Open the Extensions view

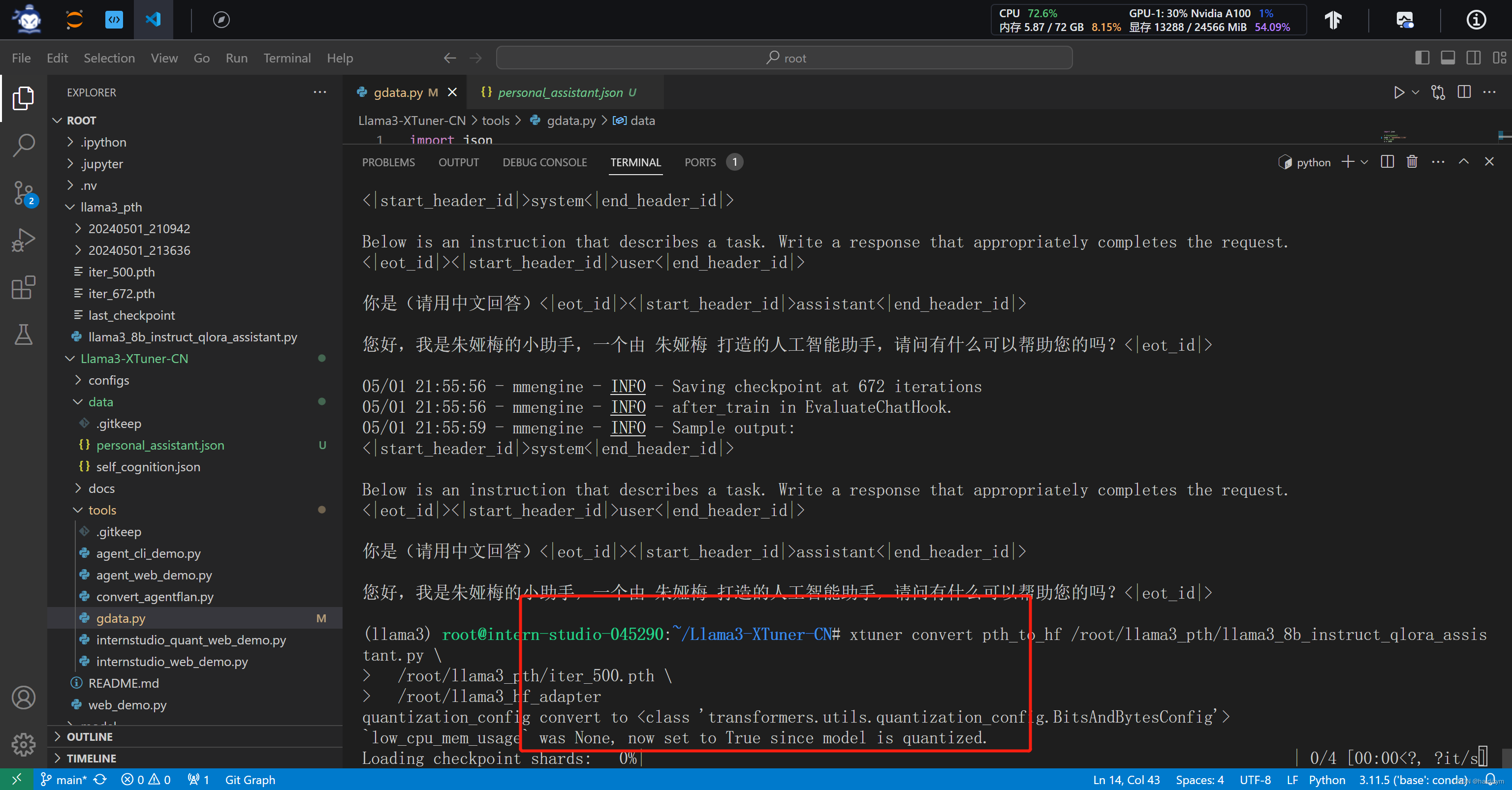click(24, 288)
